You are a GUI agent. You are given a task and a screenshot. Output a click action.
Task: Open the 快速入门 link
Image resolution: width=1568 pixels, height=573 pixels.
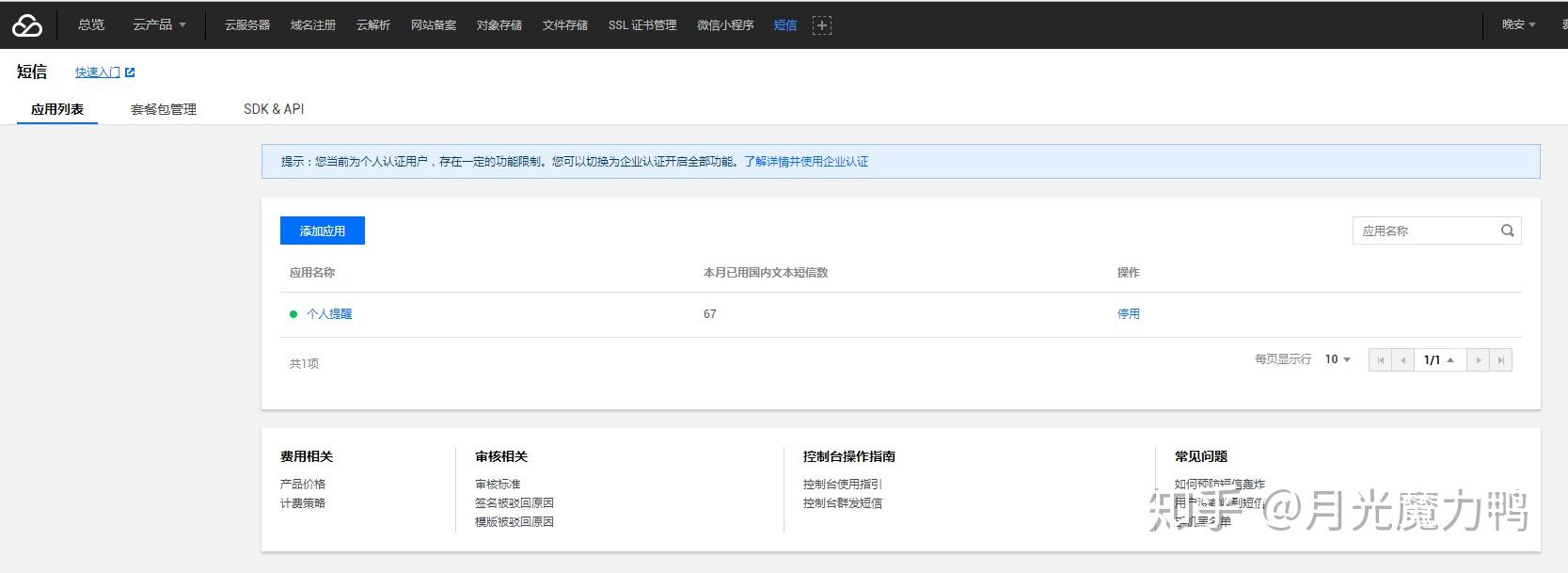click(98, 72)
